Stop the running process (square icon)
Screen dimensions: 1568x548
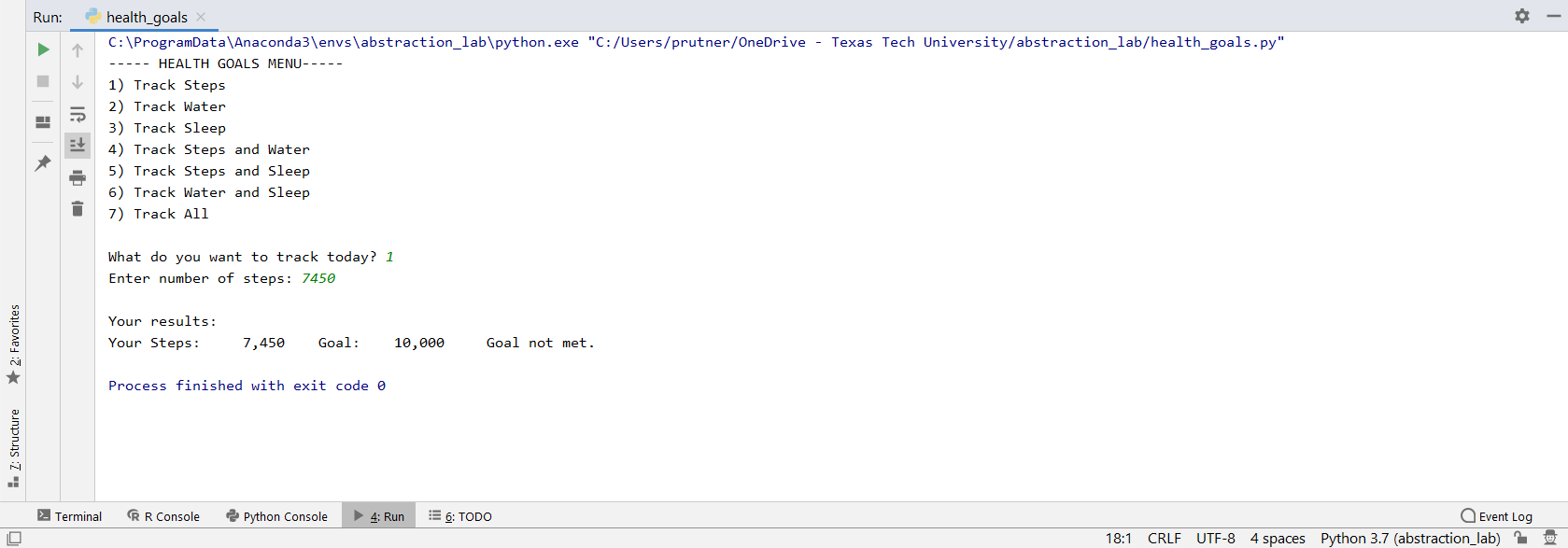tap(43, 81)
